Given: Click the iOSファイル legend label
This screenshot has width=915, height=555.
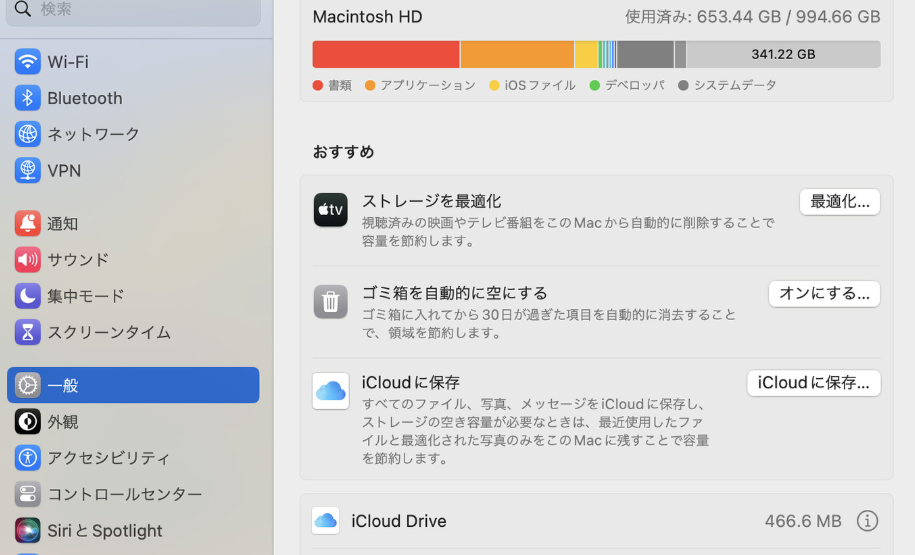Looking at the screenshot, I should (x=540, y=85).
